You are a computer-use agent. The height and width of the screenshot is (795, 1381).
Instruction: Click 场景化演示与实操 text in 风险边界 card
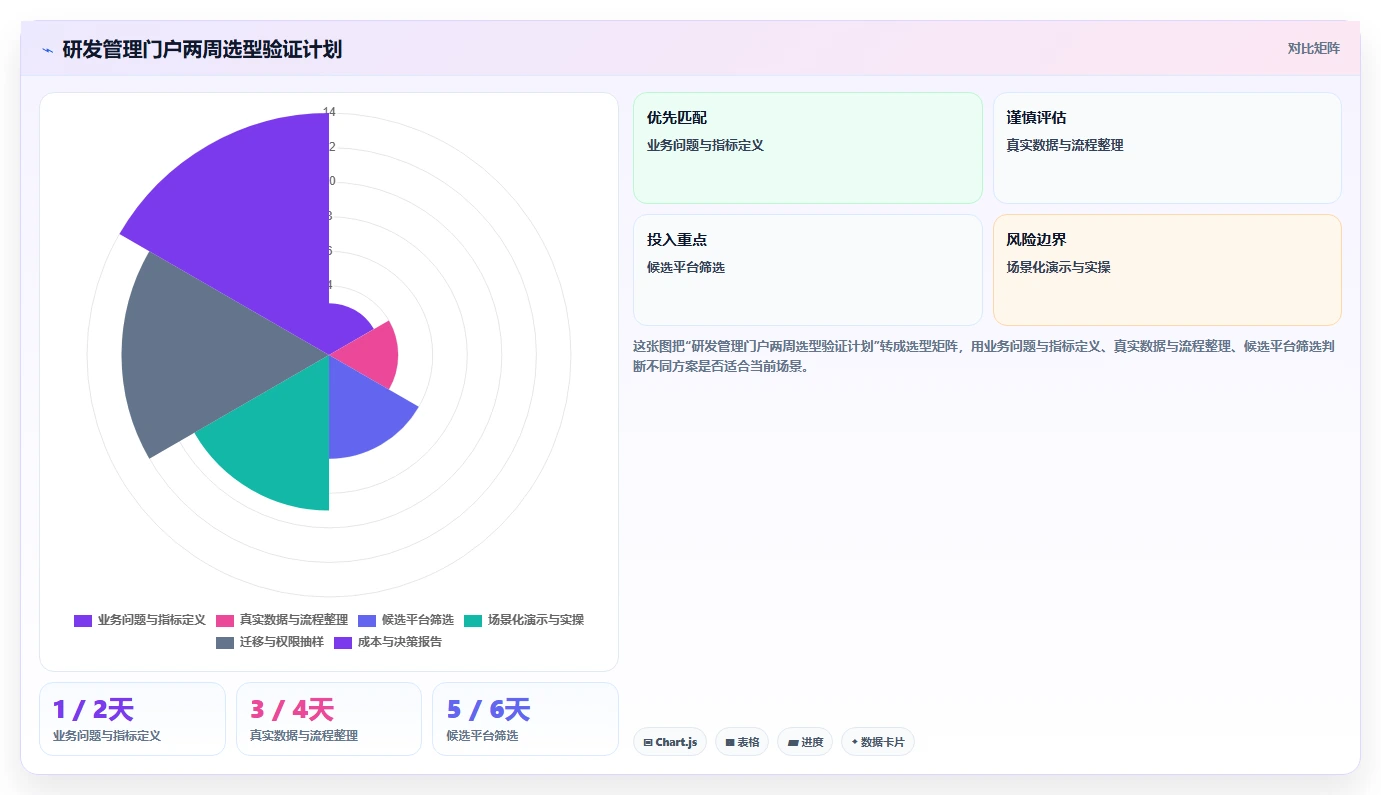(x=1058, y=268)
